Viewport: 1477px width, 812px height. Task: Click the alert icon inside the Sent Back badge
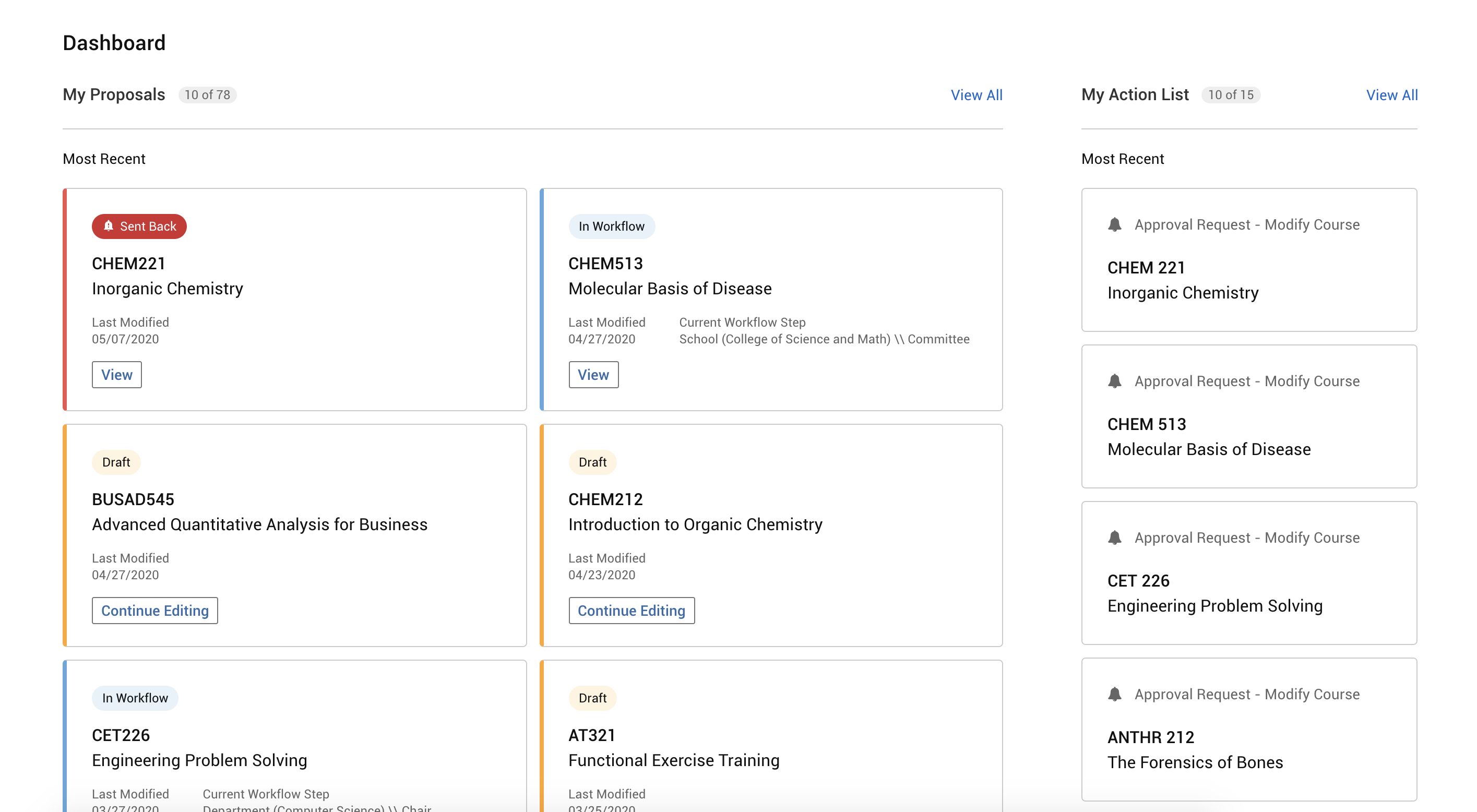tap(109, 226)
